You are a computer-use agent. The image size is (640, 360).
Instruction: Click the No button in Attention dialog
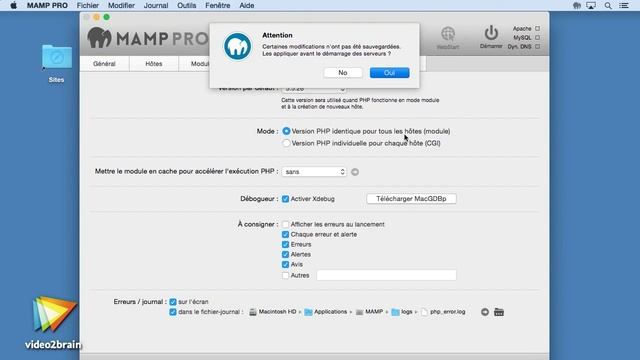(343, 73)
